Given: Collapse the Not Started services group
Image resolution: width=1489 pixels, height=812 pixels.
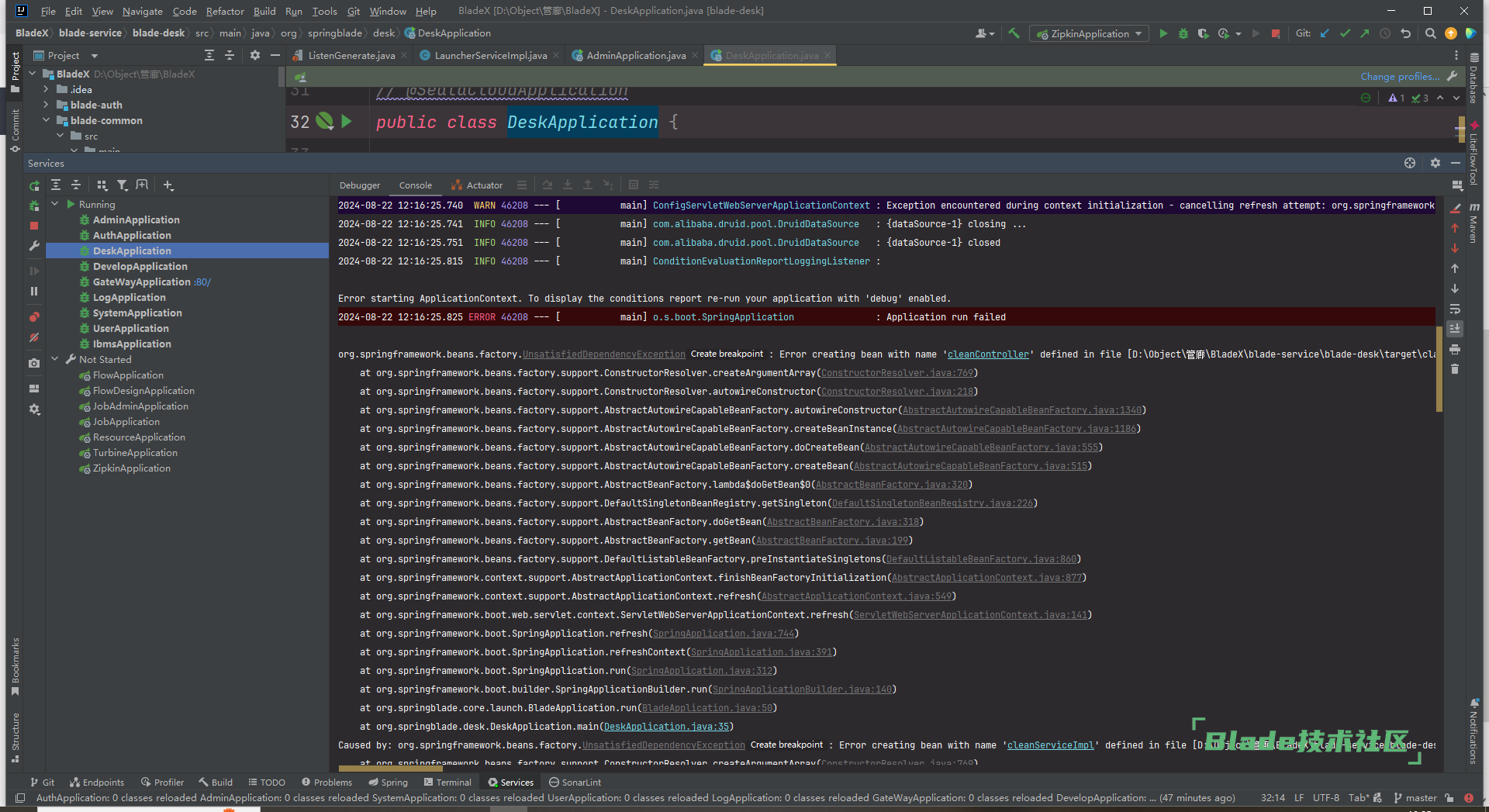Looking at the screenshot, I should [x=55, y=359].
